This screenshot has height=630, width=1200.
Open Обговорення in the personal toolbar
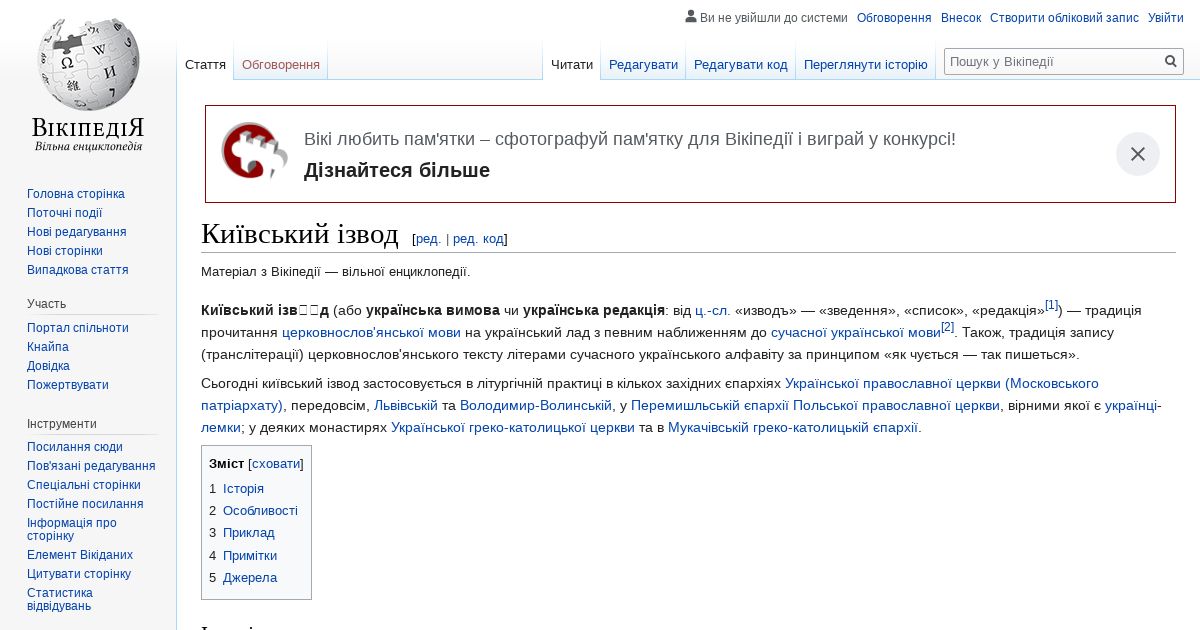894,17
